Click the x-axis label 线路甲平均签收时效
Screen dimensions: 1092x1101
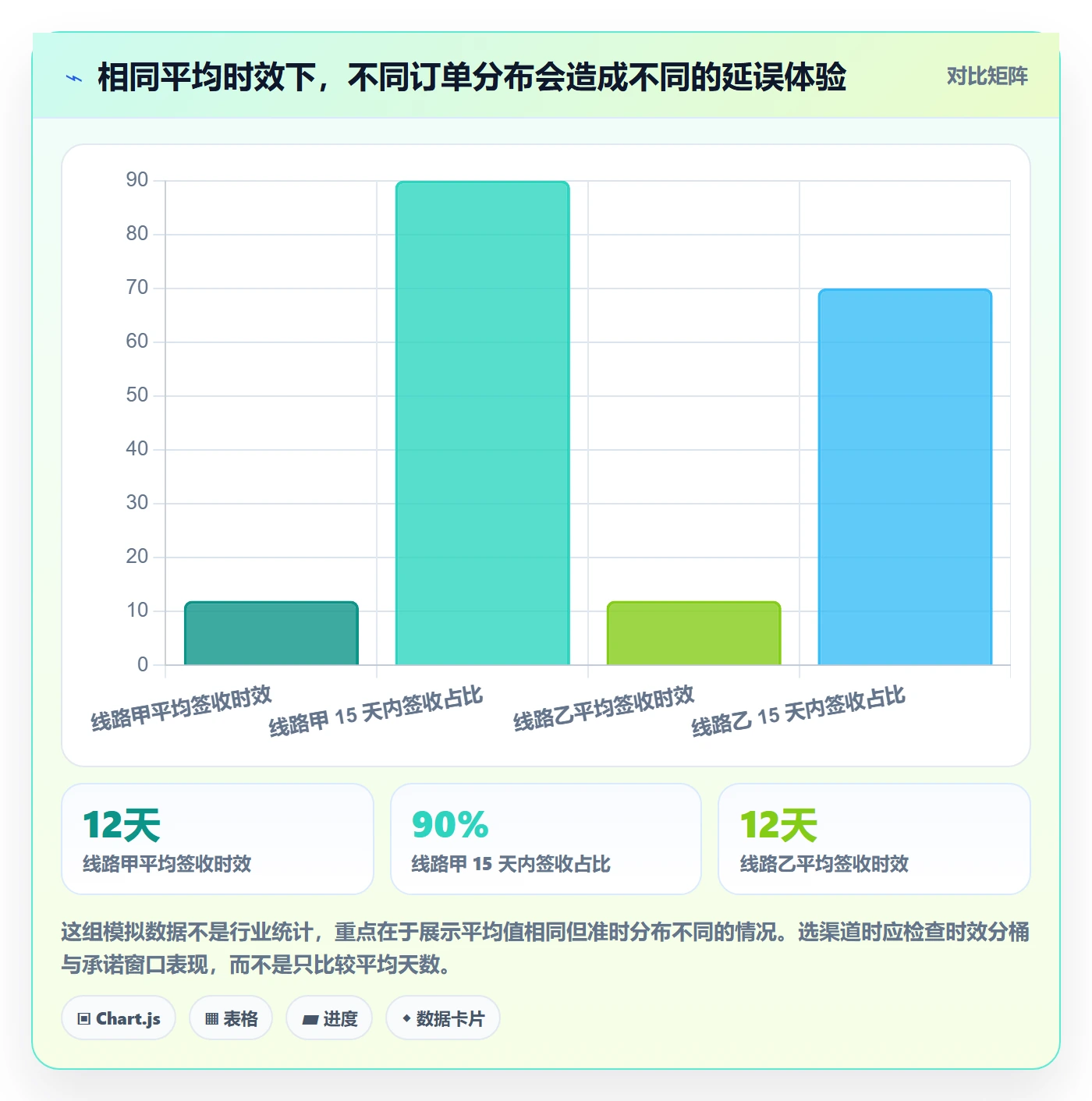pyautogui.click(x=181, y=708)
